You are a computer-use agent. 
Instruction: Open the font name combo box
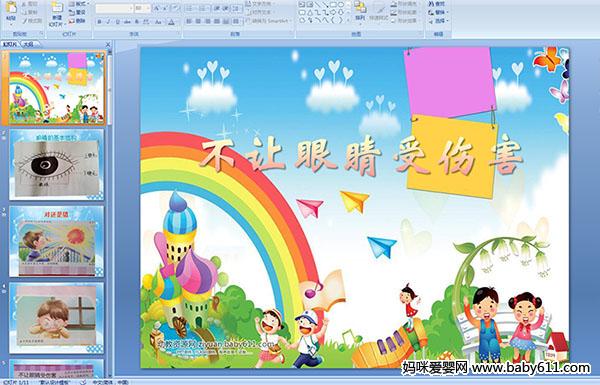[114, 8]
